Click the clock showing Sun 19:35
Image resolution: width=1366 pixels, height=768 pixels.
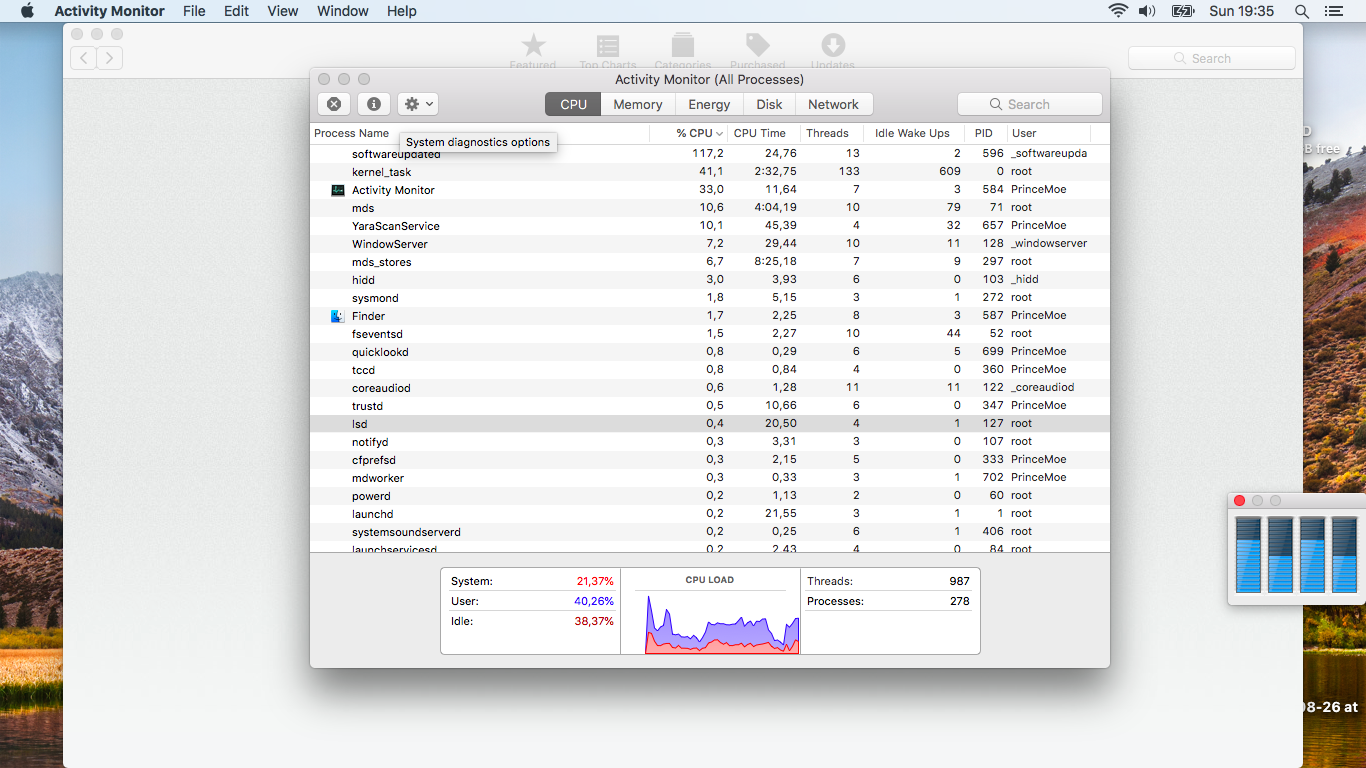pos(1242,11)
